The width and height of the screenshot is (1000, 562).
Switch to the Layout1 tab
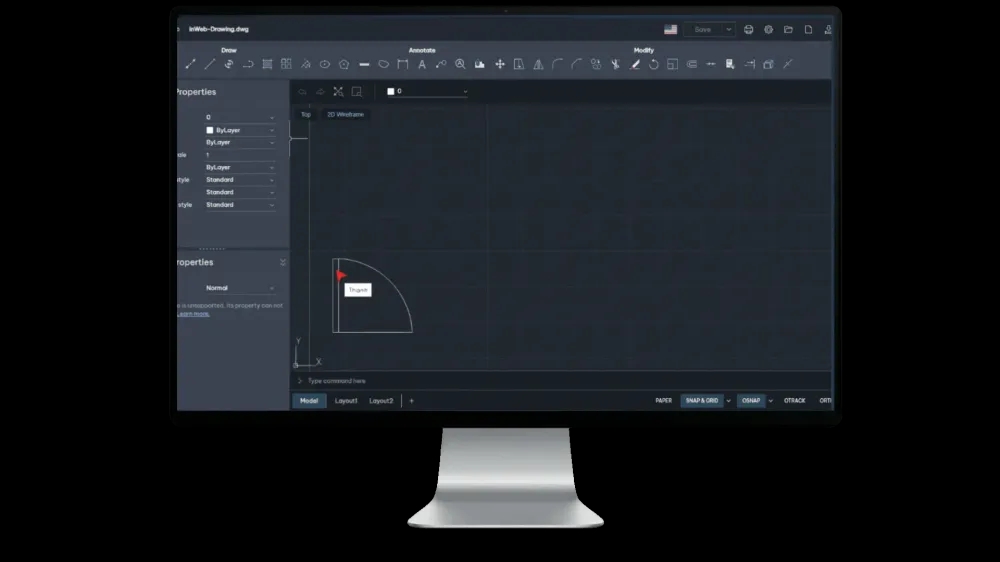click(346, 401)
